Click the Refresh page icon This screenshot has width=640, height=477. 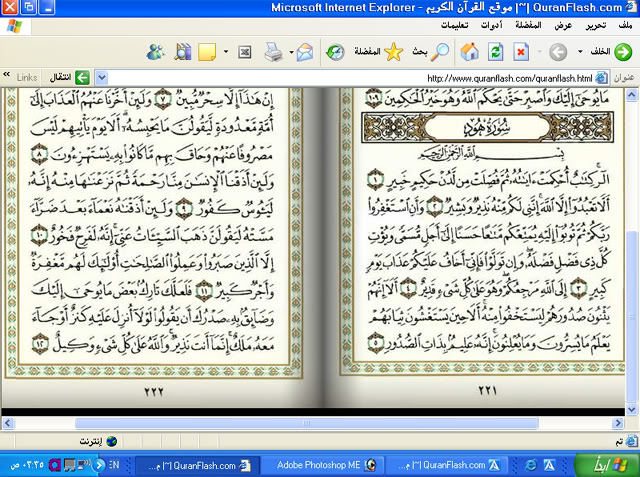(x=495, y=52)
